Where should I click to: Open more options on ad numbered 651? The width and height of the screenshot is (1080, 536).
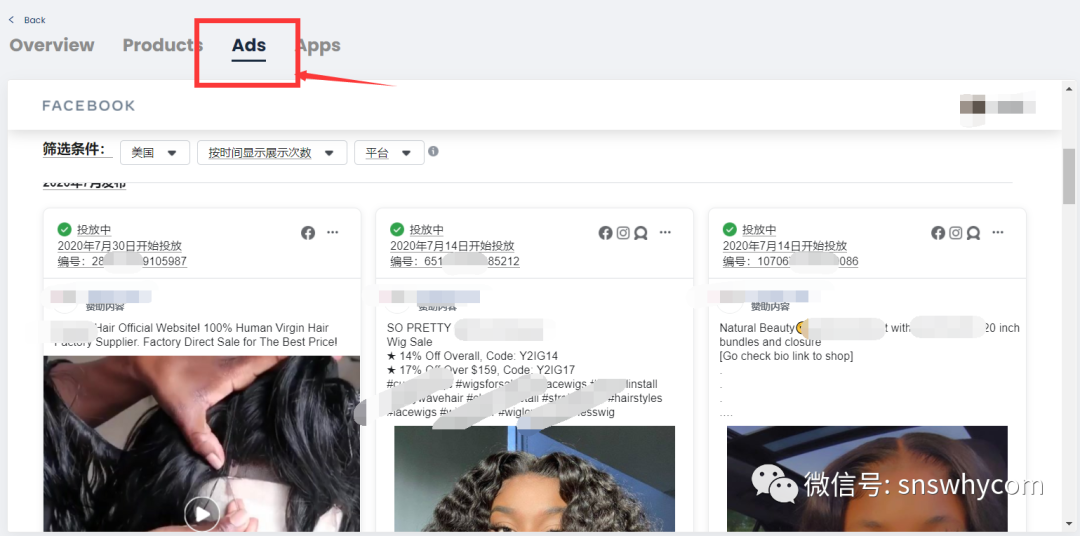coord(665,233)
